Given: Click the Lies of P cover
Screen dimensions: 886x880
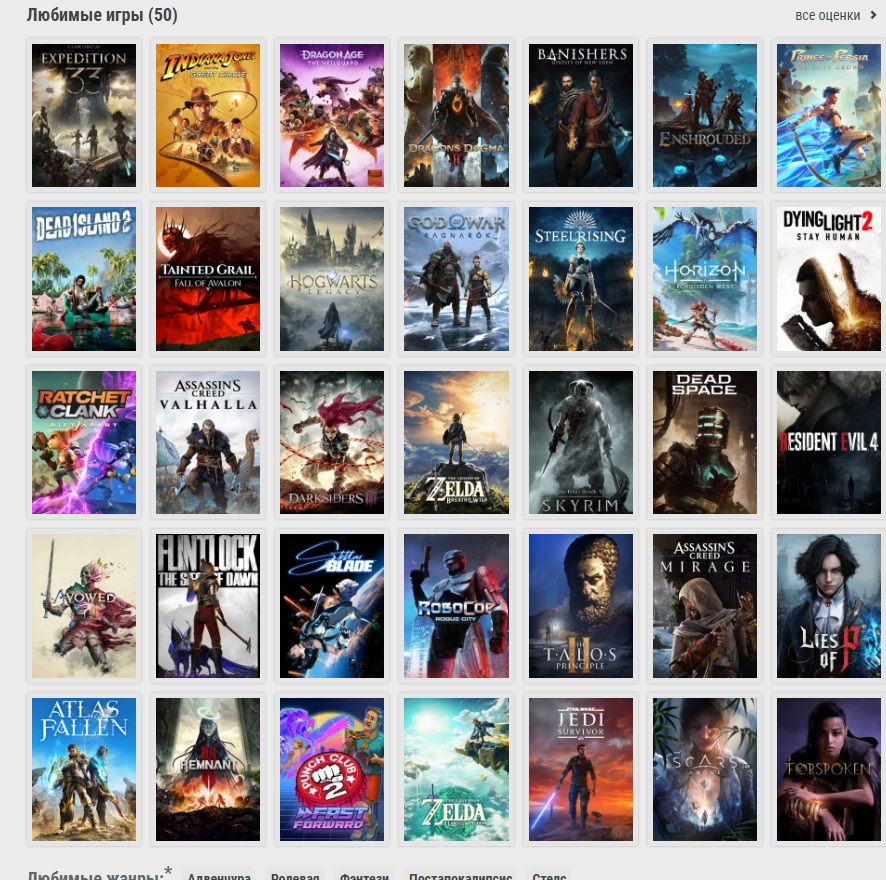Looking at the screenshot, I should pos(829,606).
